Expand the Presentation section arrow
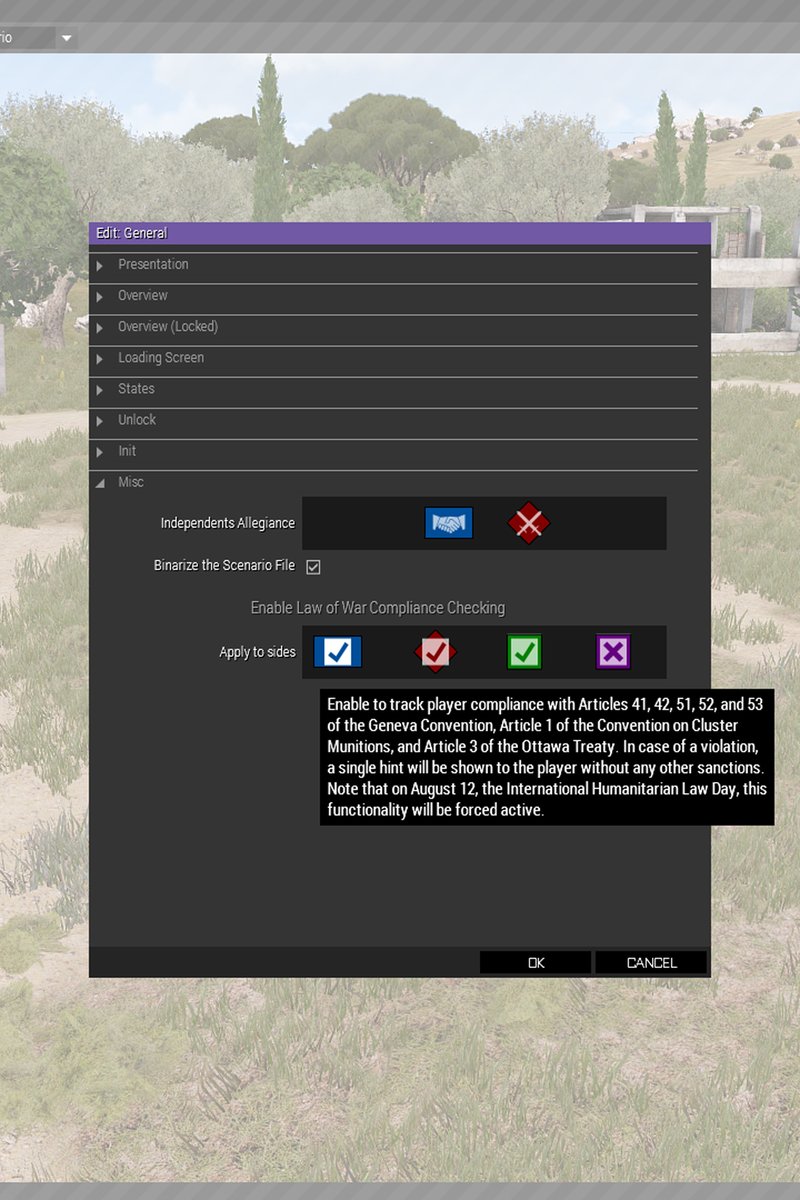The height and width of the screenshot is (1200, 800). click(100, 265)
